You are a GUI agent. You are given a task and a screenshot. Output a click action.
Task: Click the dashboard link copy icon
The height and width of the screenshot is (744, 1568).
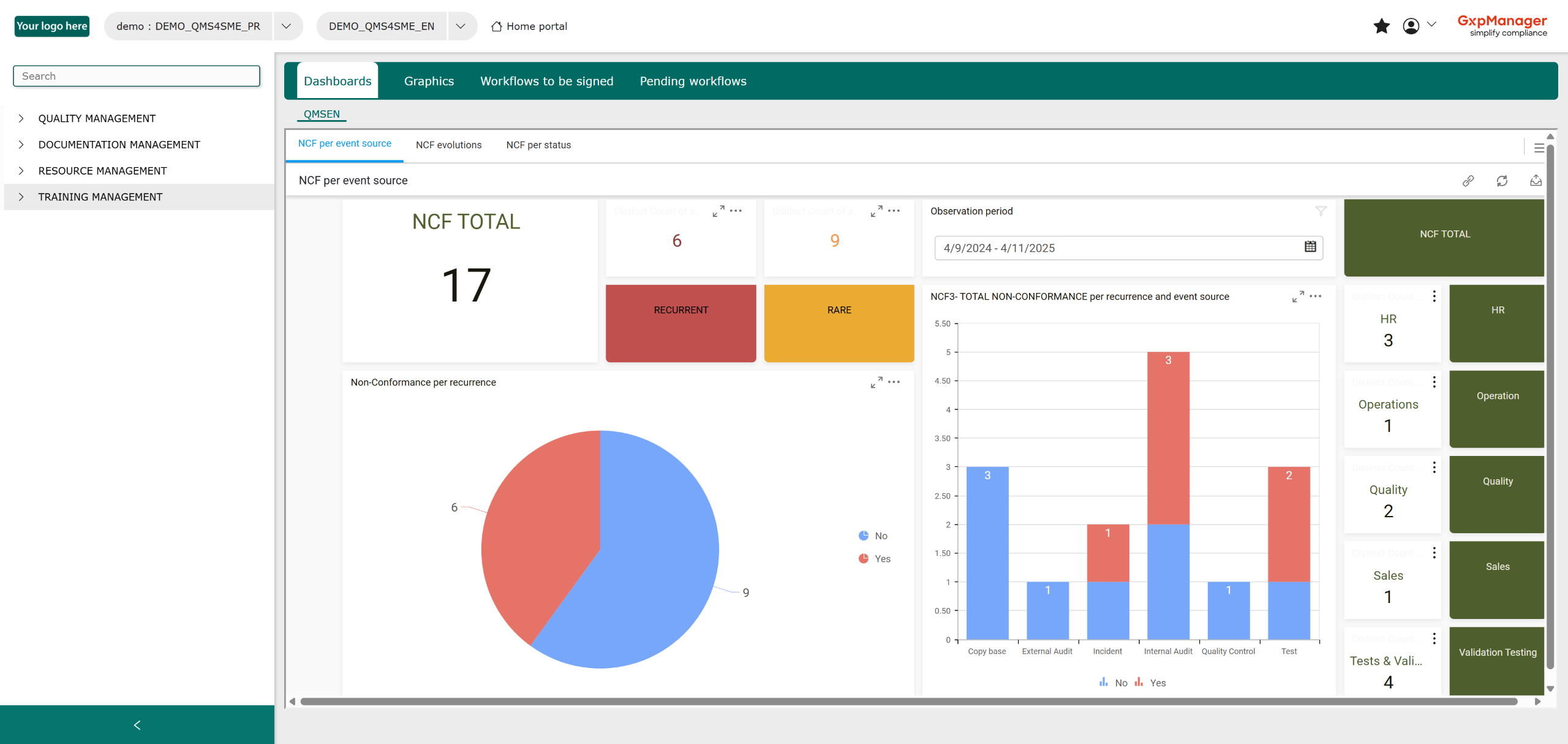(1468, 181)
